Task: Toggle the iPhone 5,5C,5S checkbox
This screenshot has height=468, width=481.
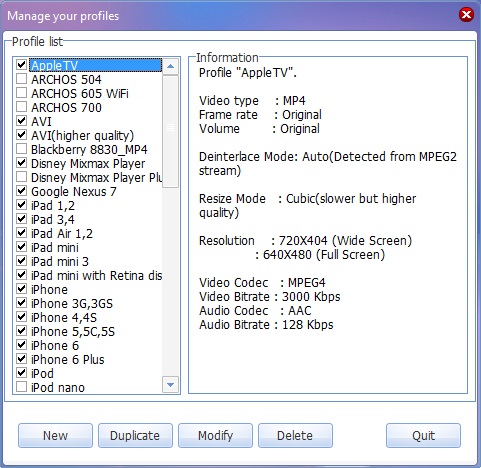Action: 22,331
